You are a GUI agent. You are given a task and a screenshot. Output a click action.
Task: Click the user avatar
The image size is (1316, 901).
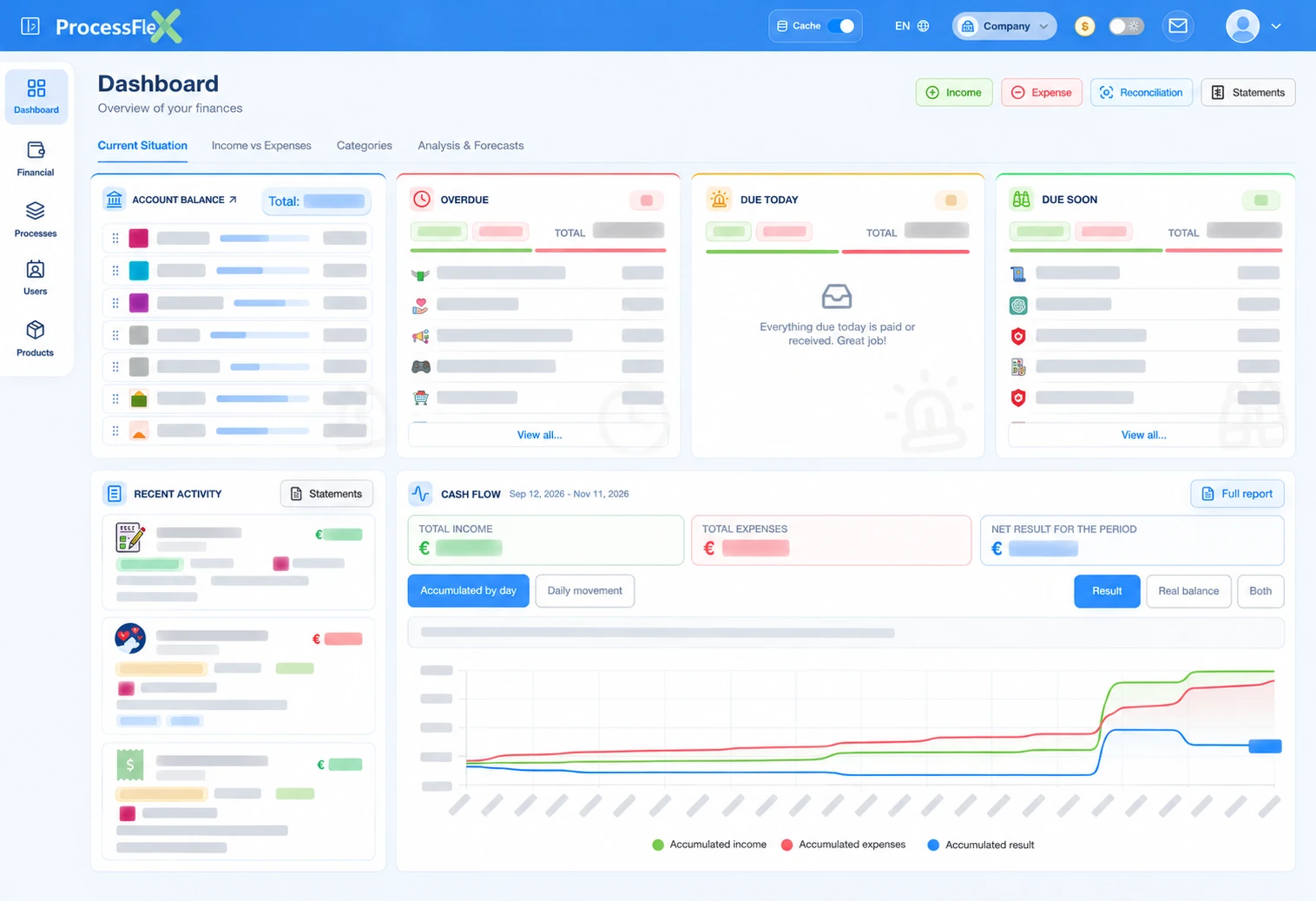click(x=1242, y=26)
